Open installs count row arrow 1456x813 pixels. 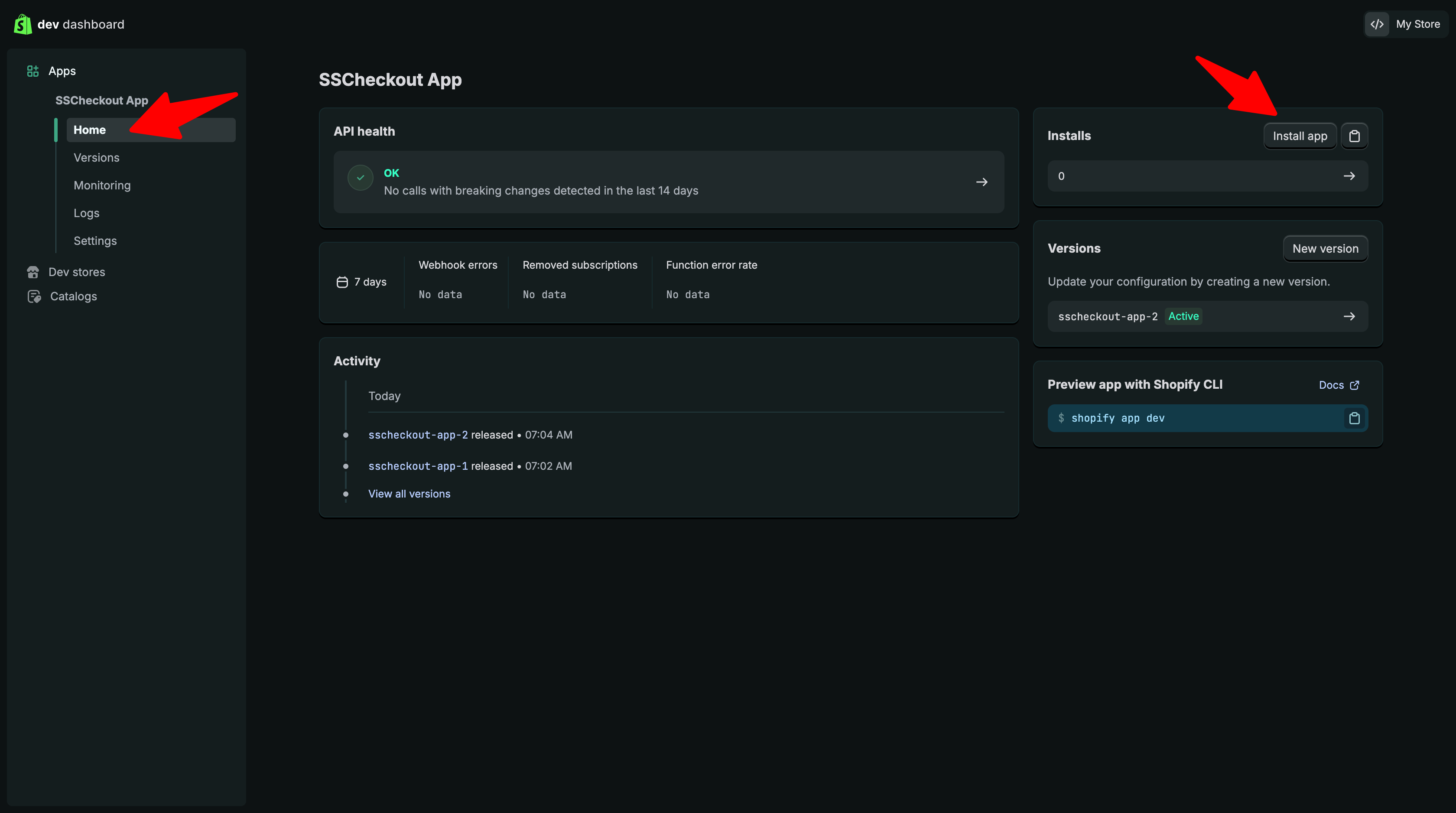pyautogui.click(x=1349, y=176)
